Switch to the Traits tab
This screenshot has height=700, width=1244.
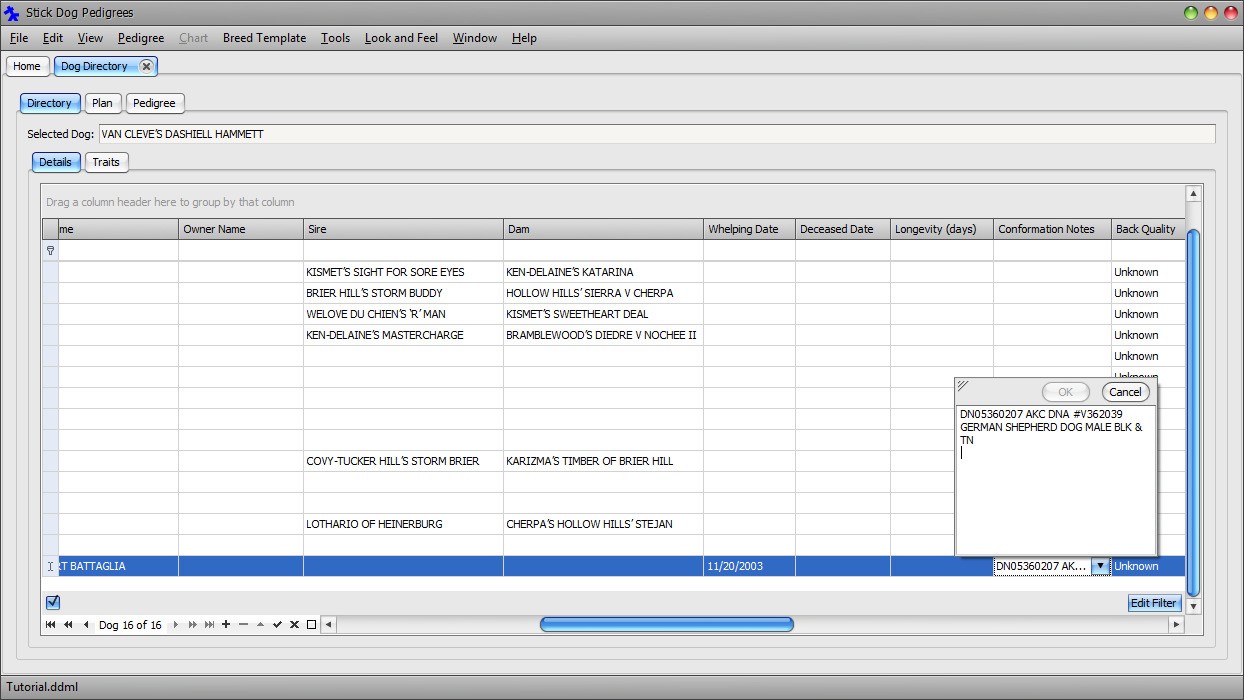click(x=106, y=162)
